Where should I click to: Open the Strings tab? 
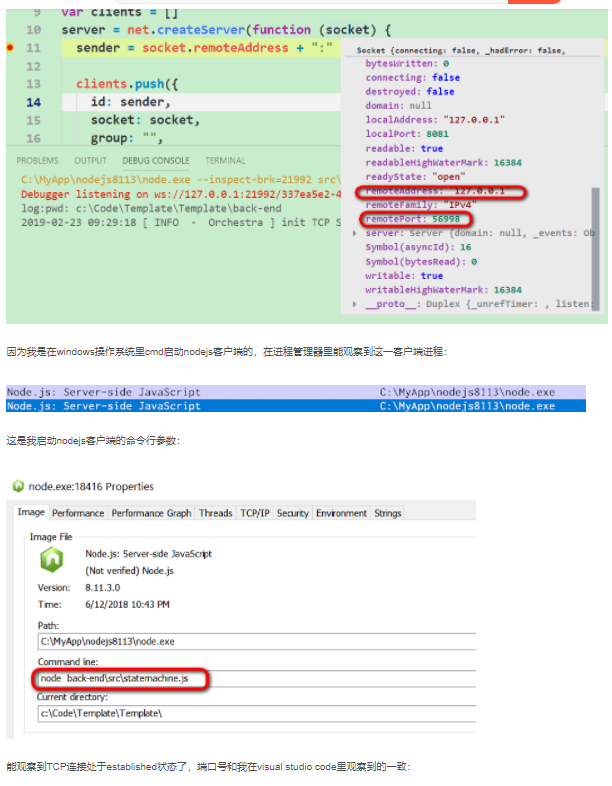click(x=387, y=513)
